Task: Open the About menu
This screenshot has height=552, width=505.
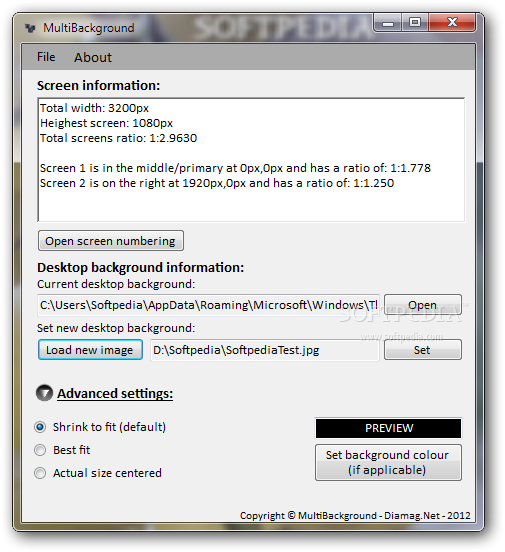Action: [x=93, y=57]
